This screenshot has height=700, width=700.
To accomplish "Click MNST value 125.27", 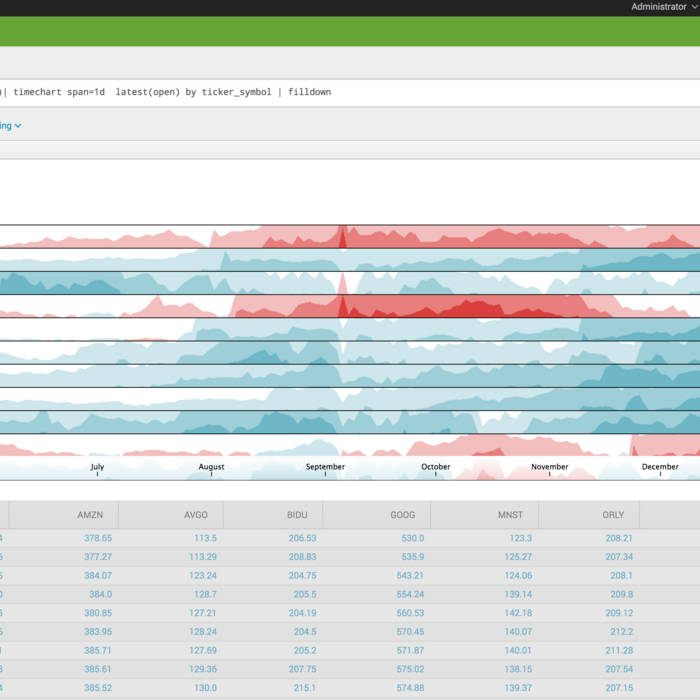I will [x=518, y=557].
